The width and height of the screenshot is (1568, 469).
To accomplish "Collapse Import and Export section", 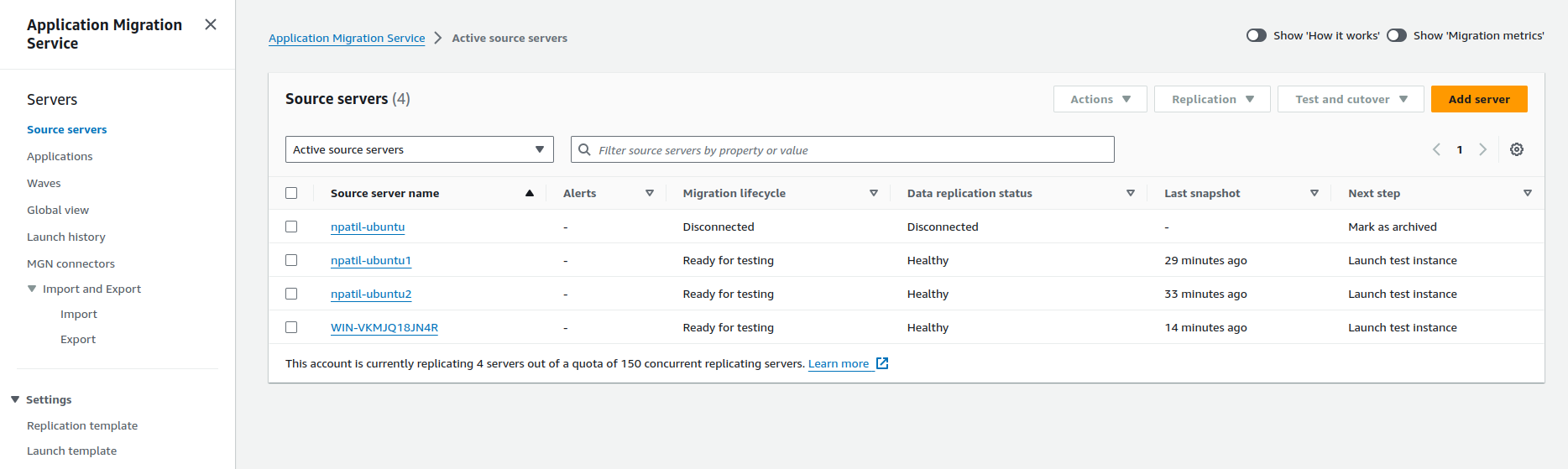I will point(32,289).
